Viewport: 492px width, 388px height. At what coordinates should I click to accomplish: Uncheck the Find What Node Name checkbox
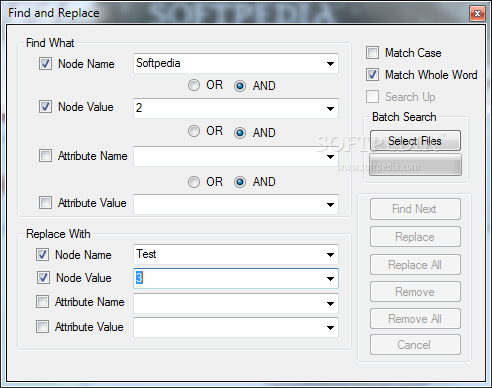[x=45, y=63]
